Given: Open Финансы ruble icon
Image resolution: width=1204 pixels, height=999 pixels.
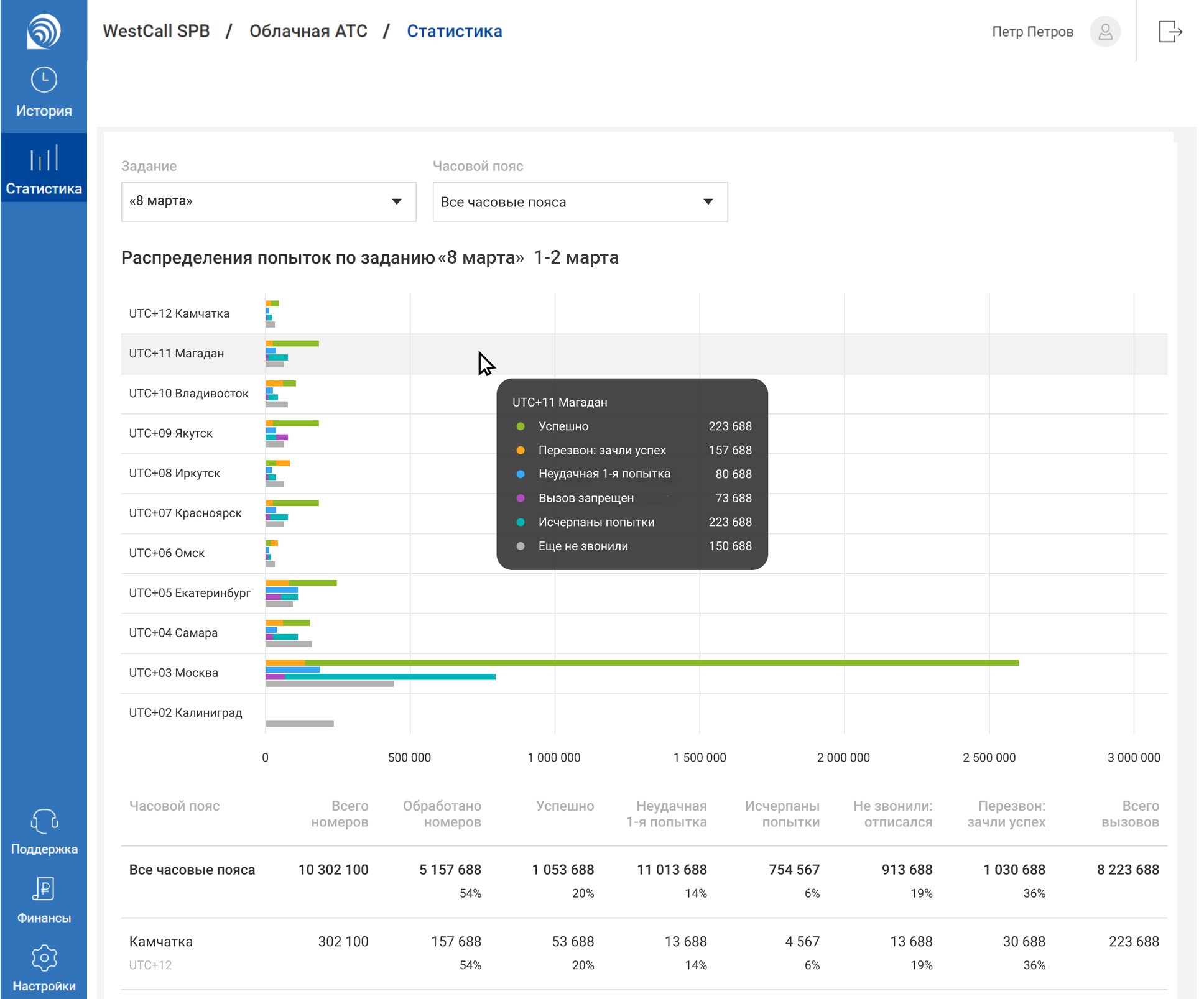Looking at the screenshot, I should (x=44, y=889).
